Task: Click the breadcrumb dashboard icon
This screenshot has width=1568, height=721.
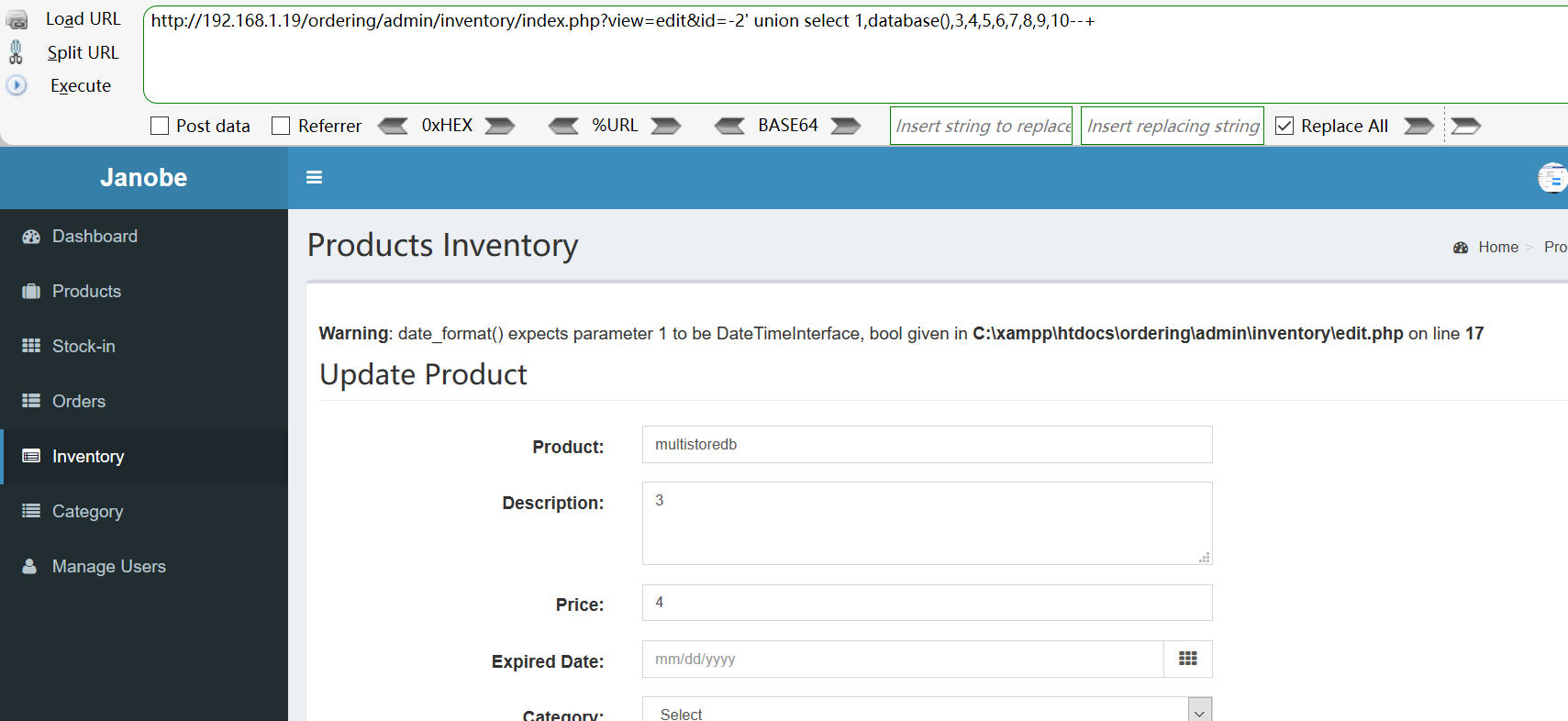Action: coord(1461,248)
